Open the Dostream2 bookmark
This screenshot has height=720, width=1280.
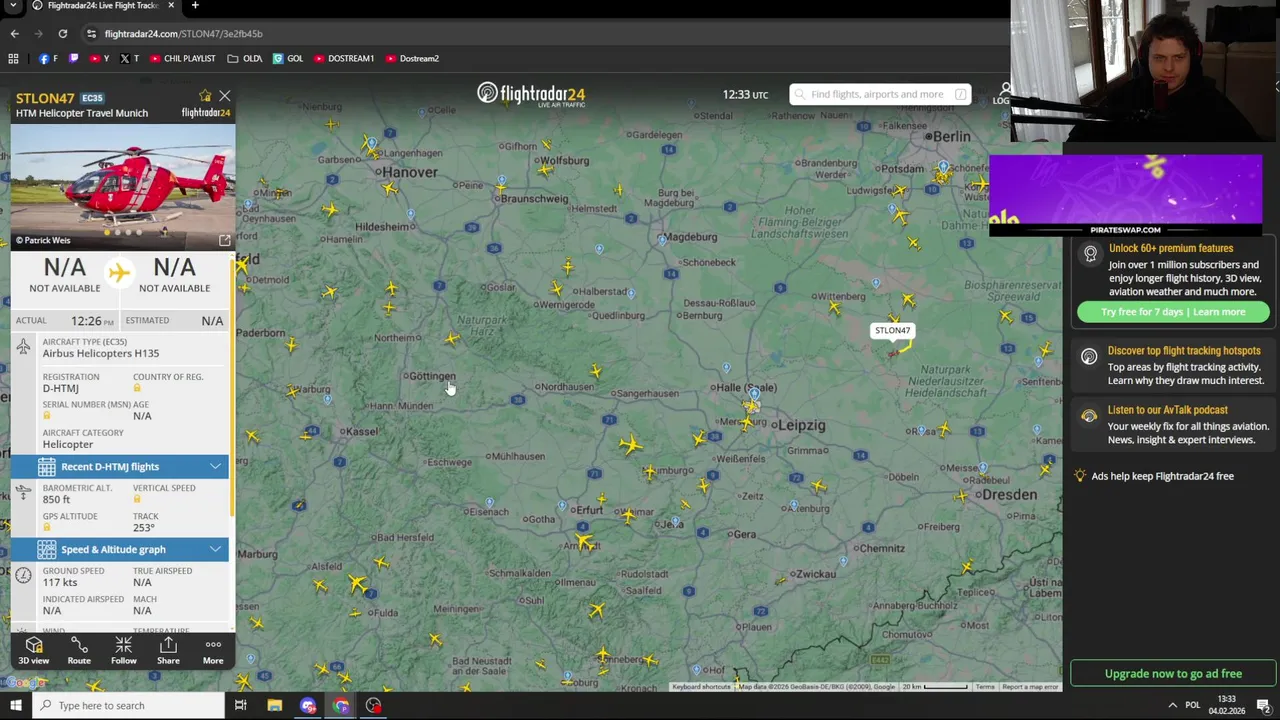click(x=412, y=59)
